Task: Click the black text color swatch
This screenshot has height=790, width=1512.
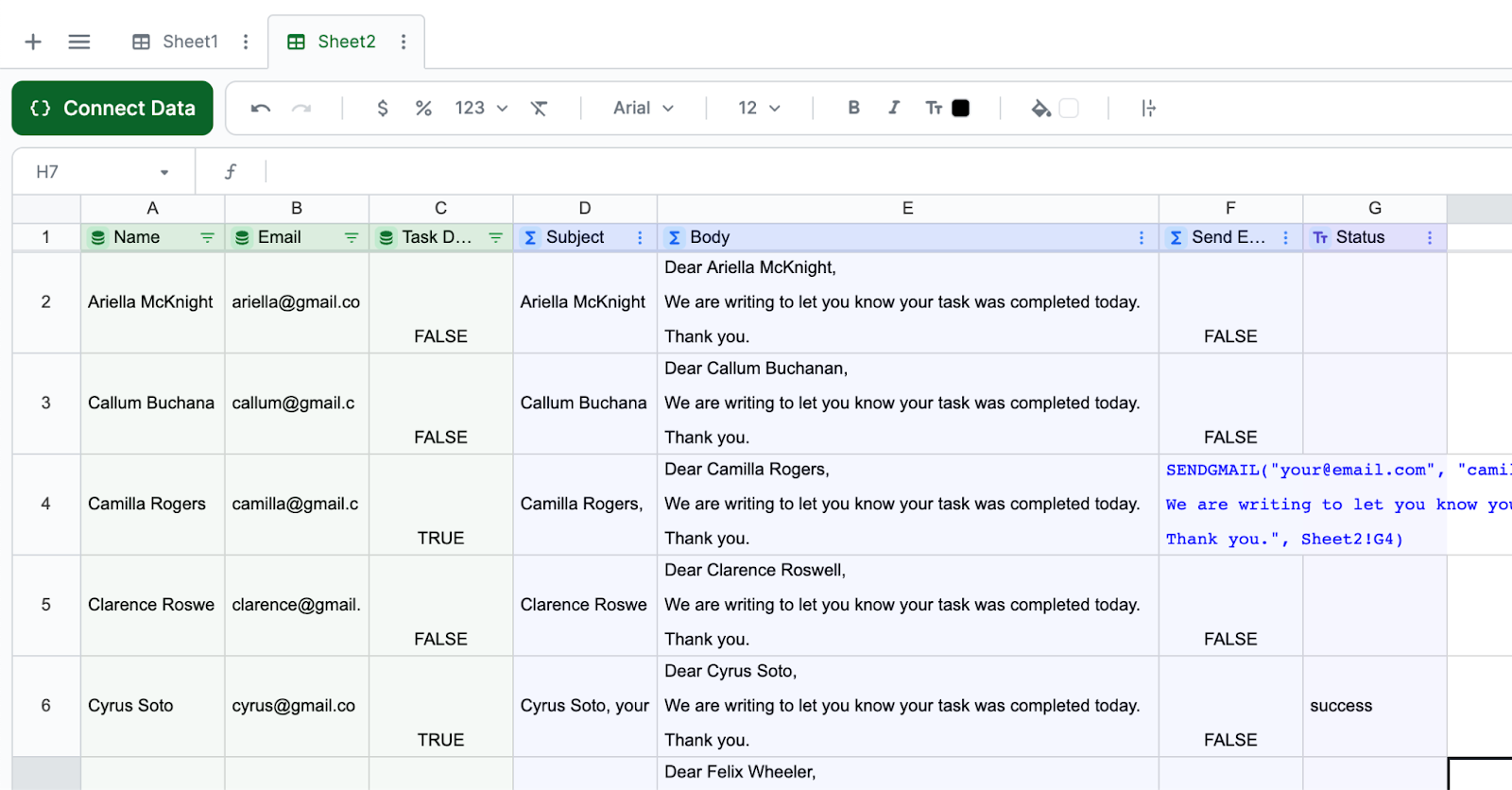Action: pos(960,109)
